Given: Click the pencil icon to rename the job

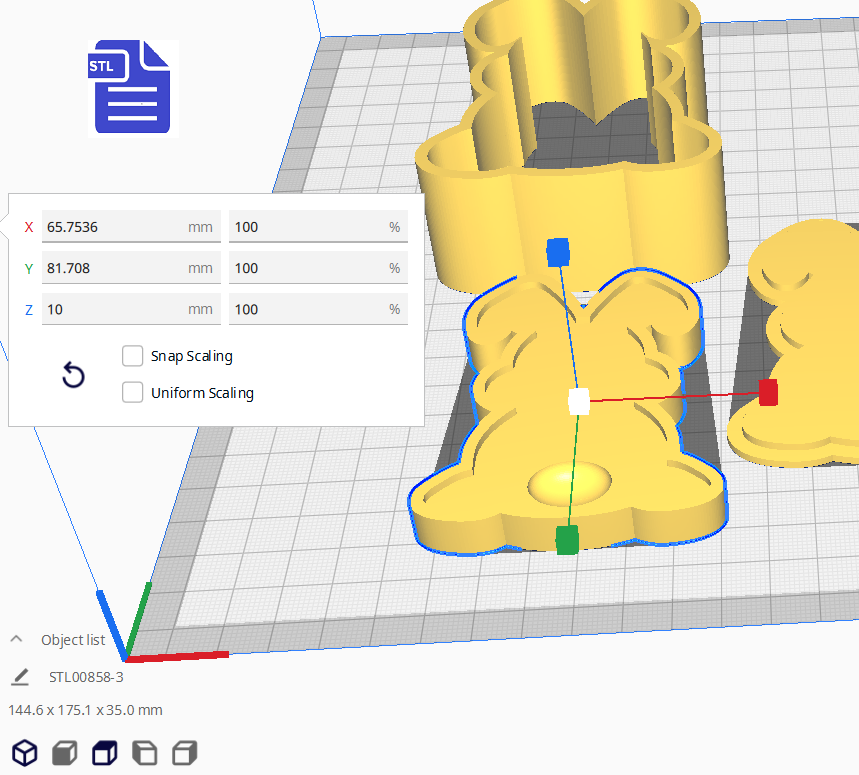Looking at the screenshot, I should pos(20,677).
